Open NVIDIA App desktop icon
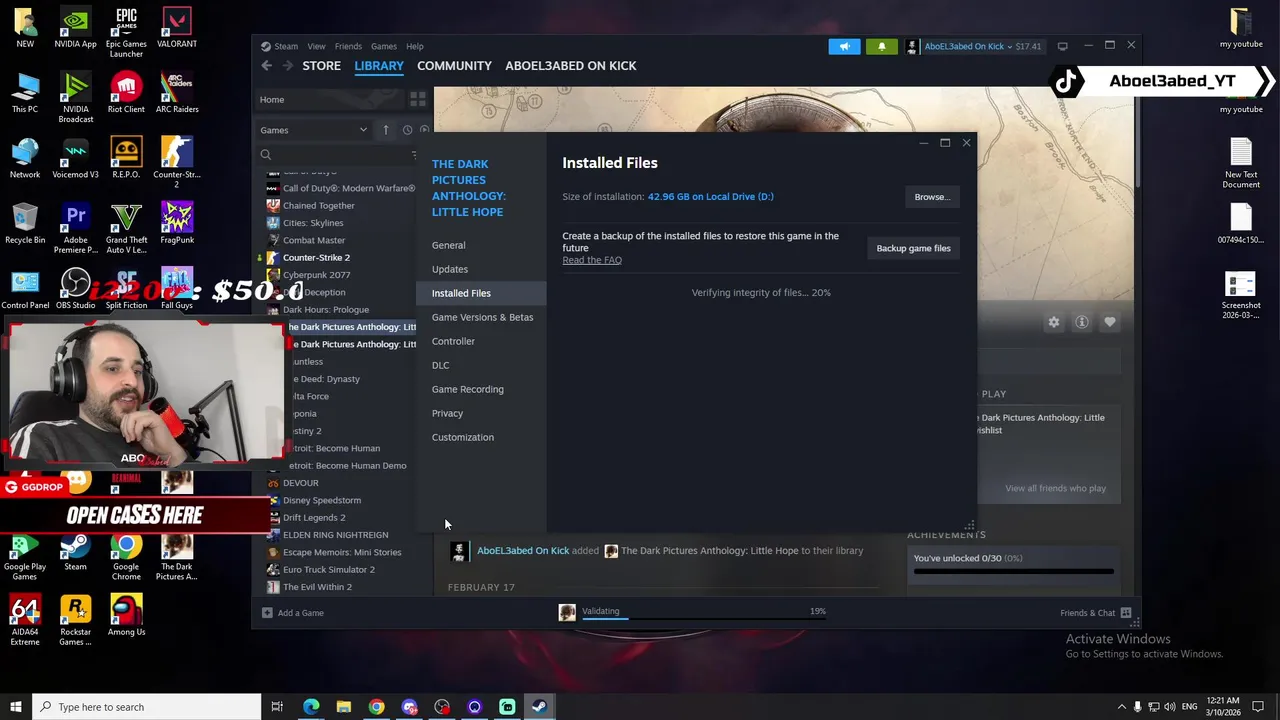The image size is (1280, 720). 75,28
